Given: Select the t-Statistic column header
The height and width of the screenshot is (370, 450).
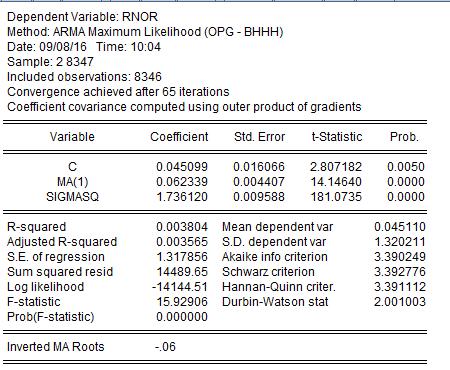Looking at the screenshot, I should click(337, 137).
